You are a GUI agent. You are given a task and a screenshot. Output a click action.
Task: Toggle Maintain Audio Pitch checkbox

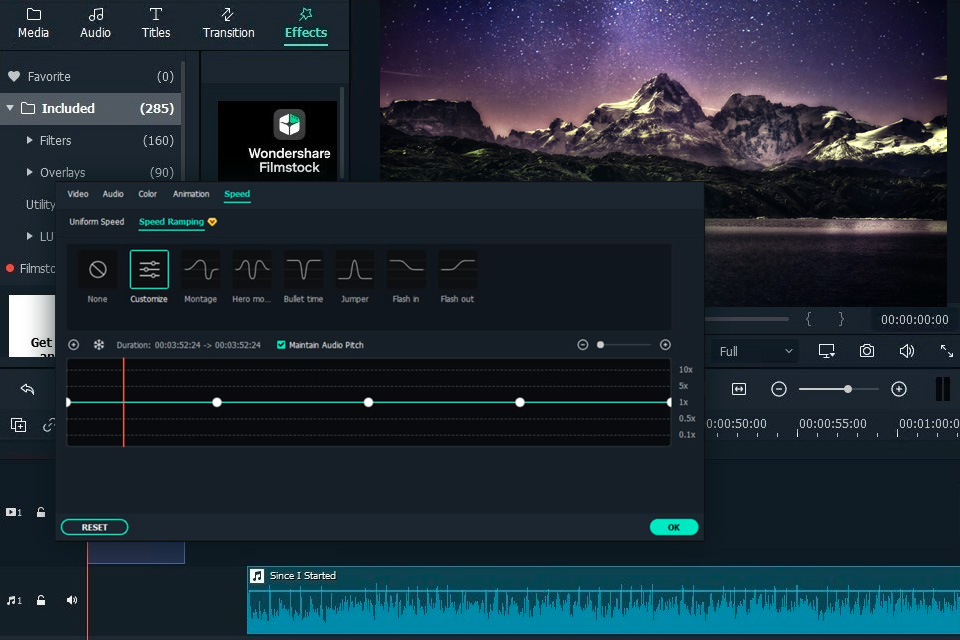click(x=281, y=345)
